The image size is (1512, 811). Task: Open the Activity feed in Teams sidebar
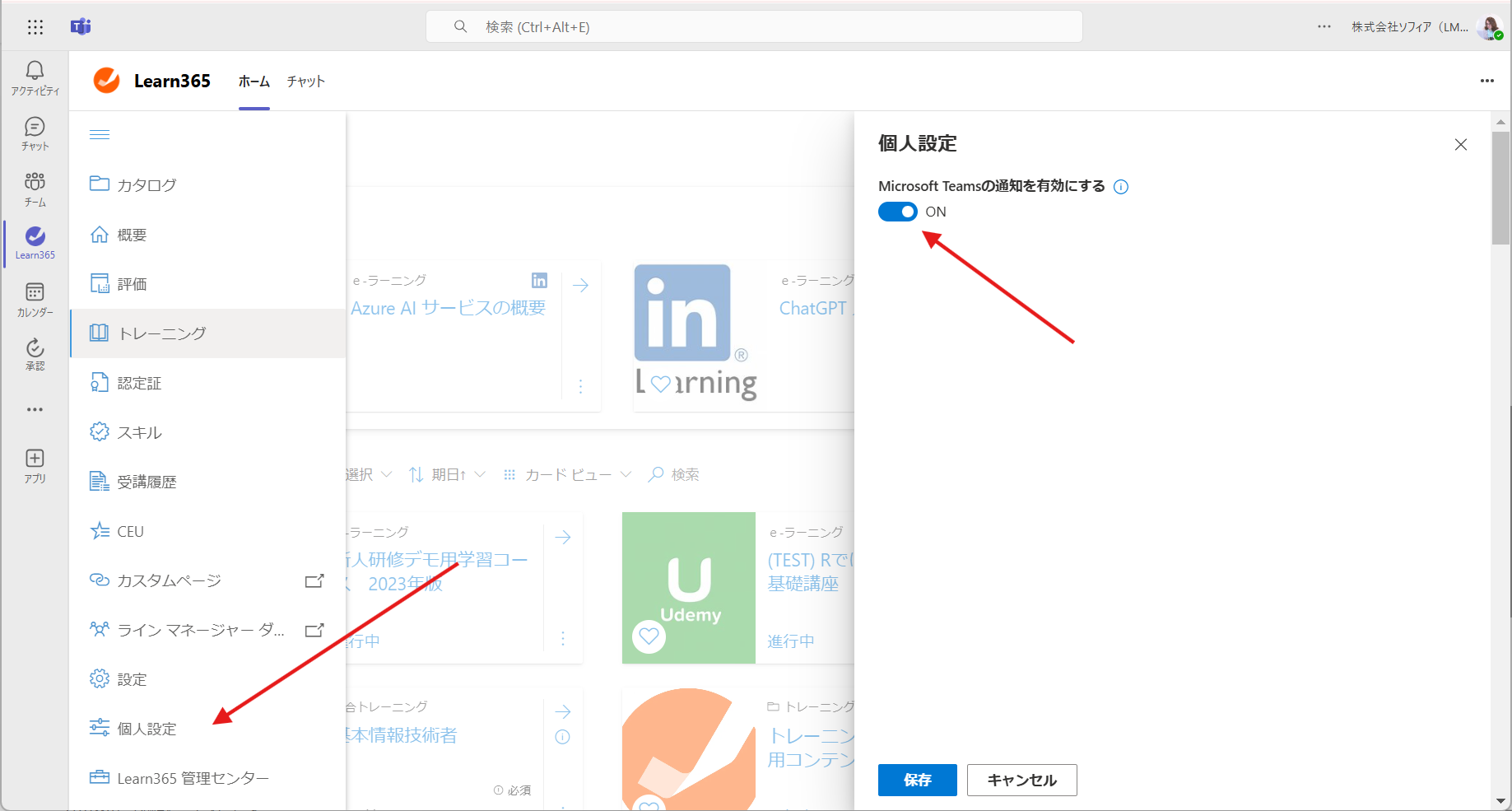(35, 78)
